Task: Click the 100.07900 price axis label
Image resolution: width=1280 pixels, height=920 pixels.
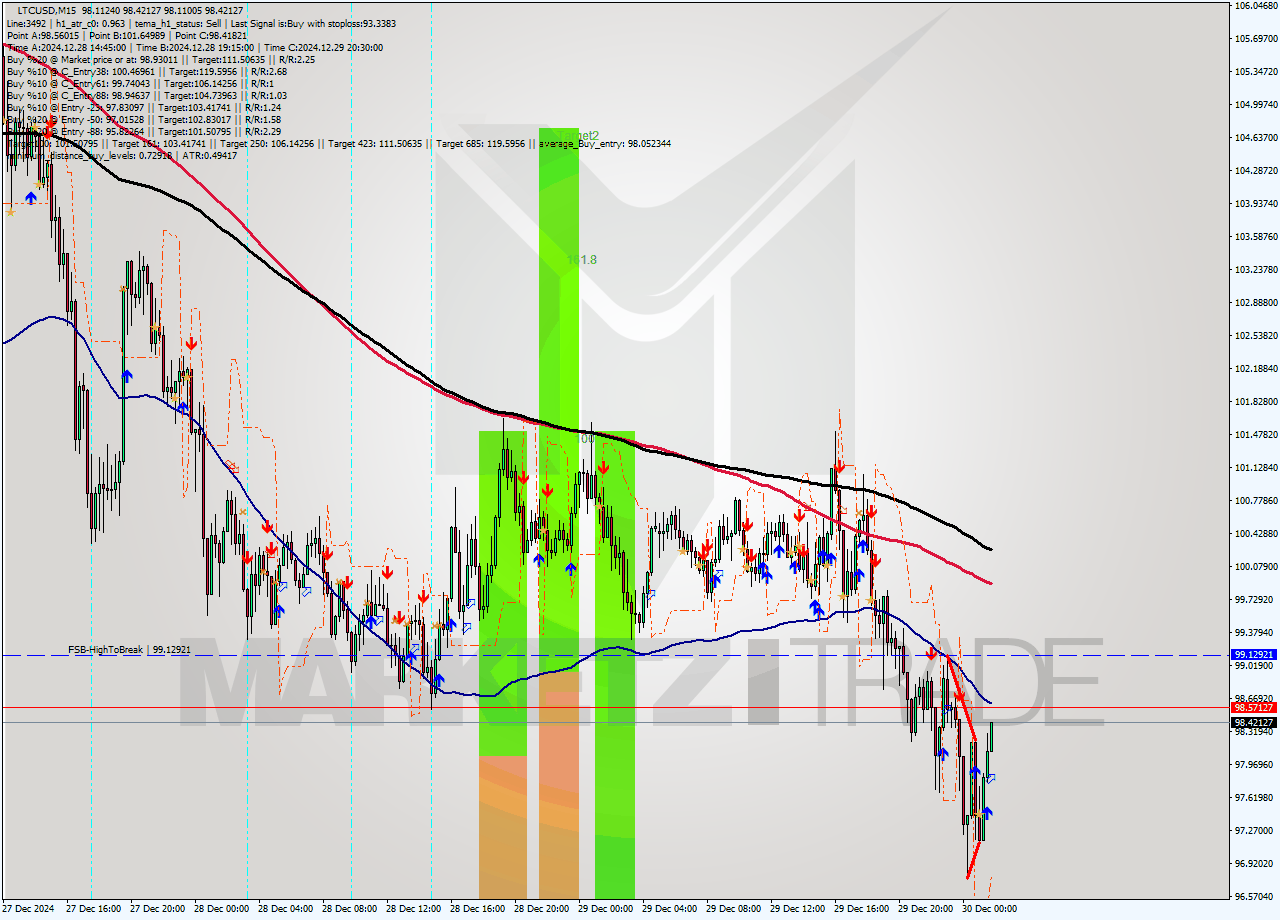Action: [x=1255, y=566]
